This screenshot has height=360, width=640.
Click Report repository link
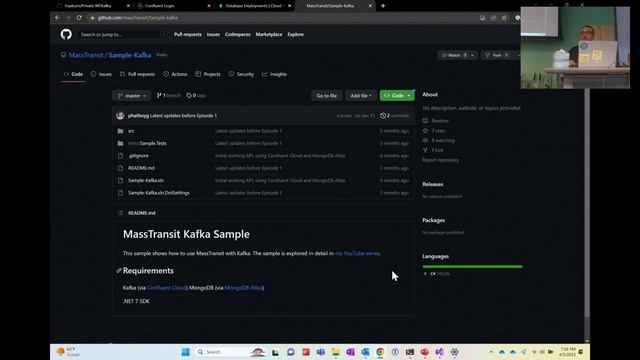pos(440,160)
